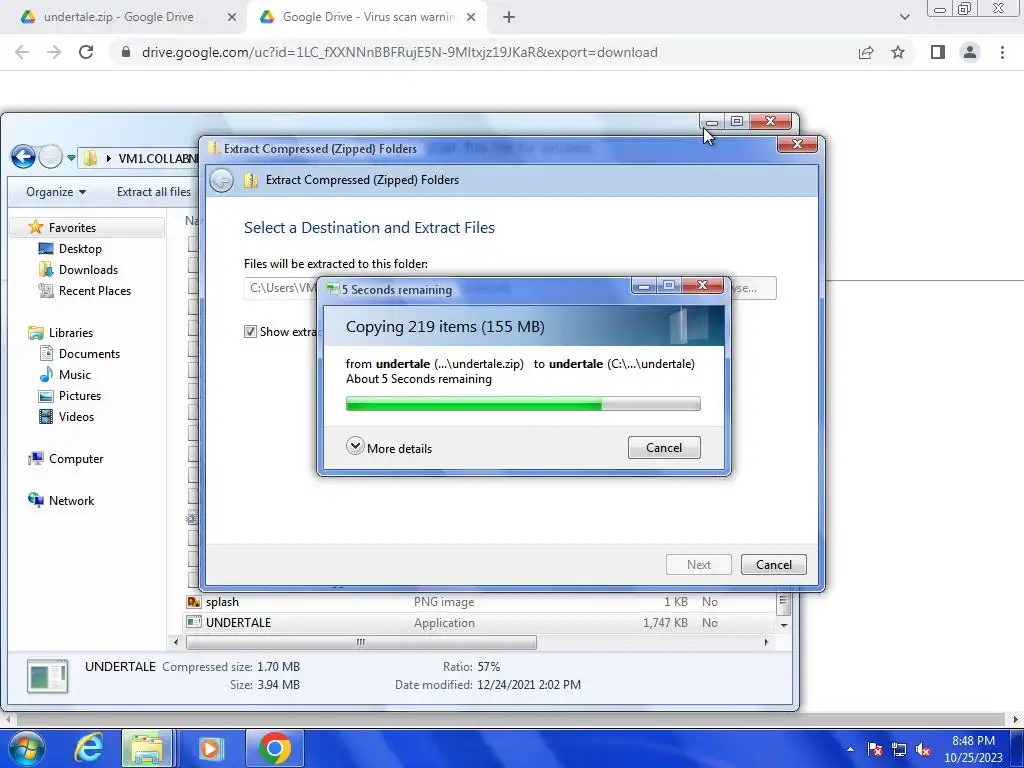
Task: Open Downloads in the navigation pane
Action: [x=88, y=269]
